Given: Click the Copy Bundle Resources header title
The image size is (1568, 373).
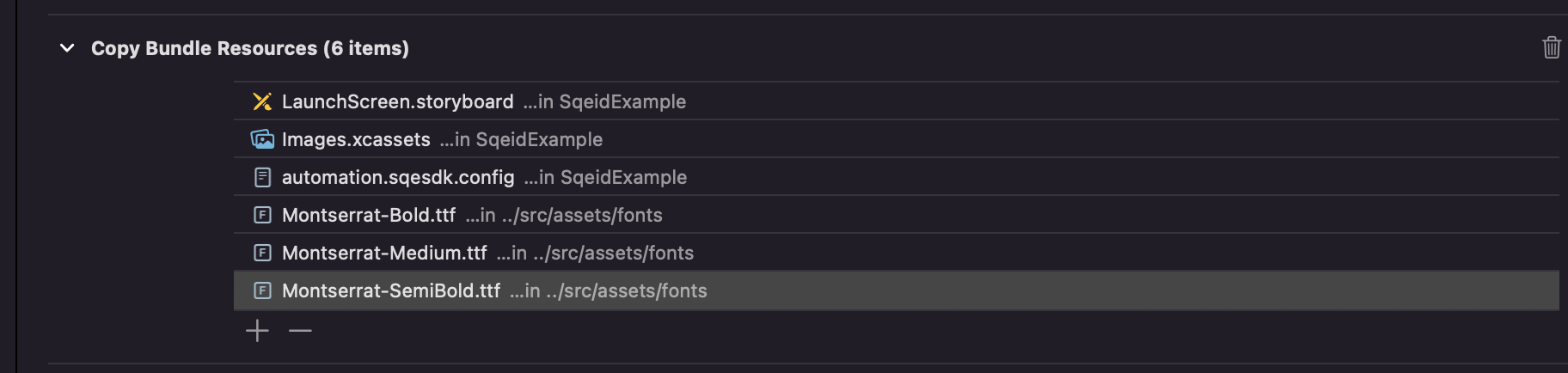Looking at the screenshot, I should coord(249,48).
